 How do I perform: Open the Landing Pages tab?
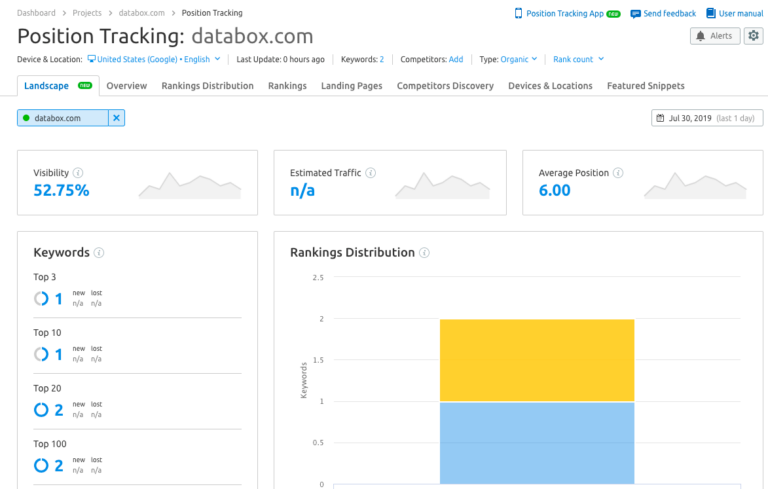pos(352,86)
